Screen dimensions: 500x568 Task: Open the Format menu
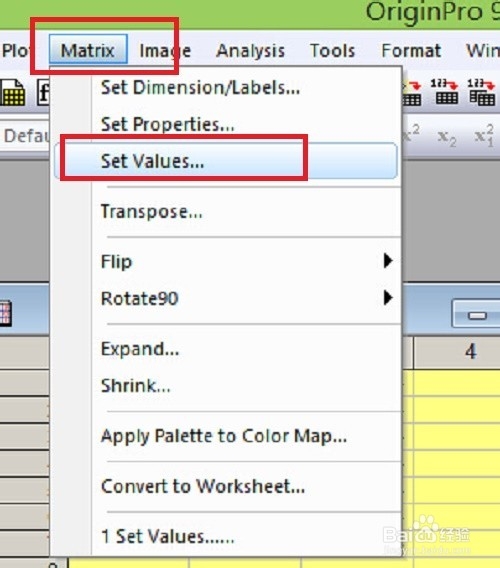(411, 50)
